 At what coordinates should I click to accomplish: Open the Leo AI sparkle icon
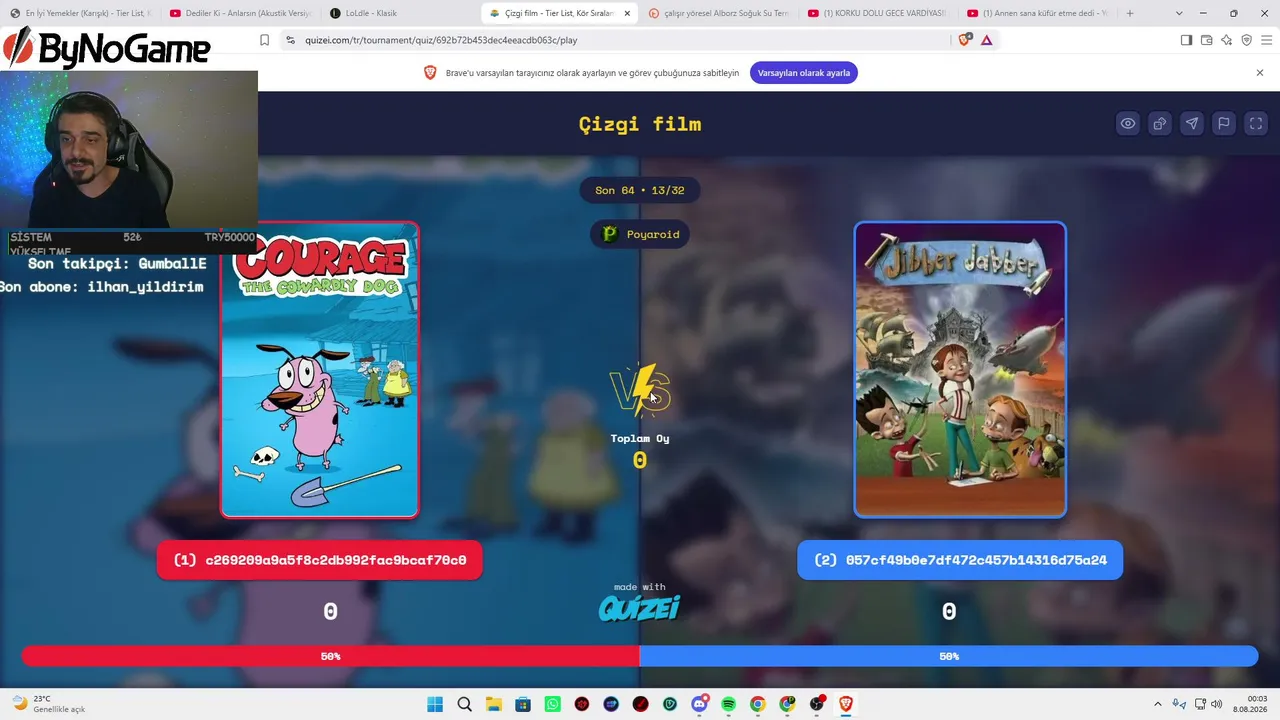click(x=1226, y=40)
